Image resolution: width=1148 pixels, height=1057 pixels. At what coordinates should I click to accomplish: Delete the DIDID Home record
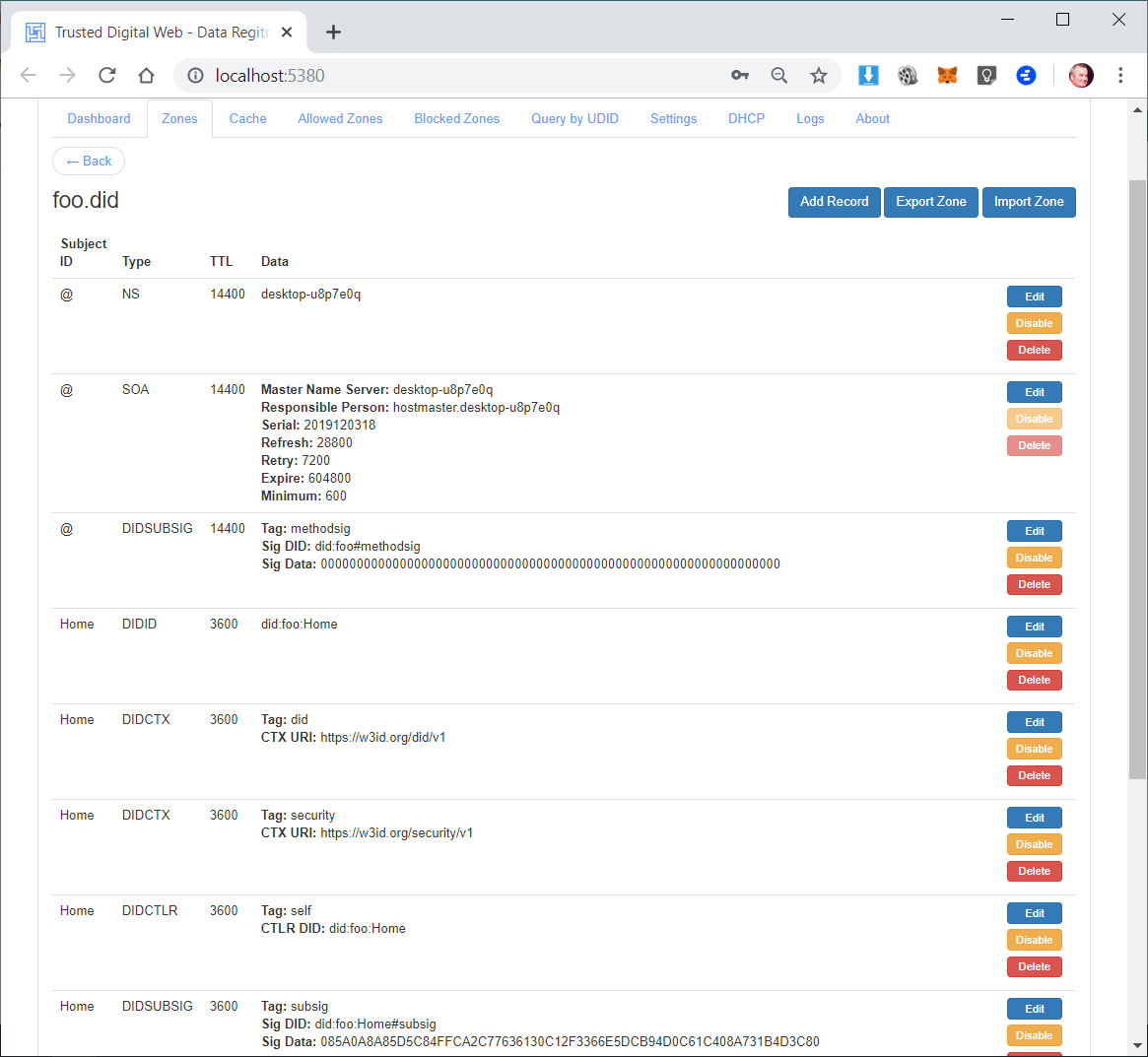click(x=1034, y=680)
